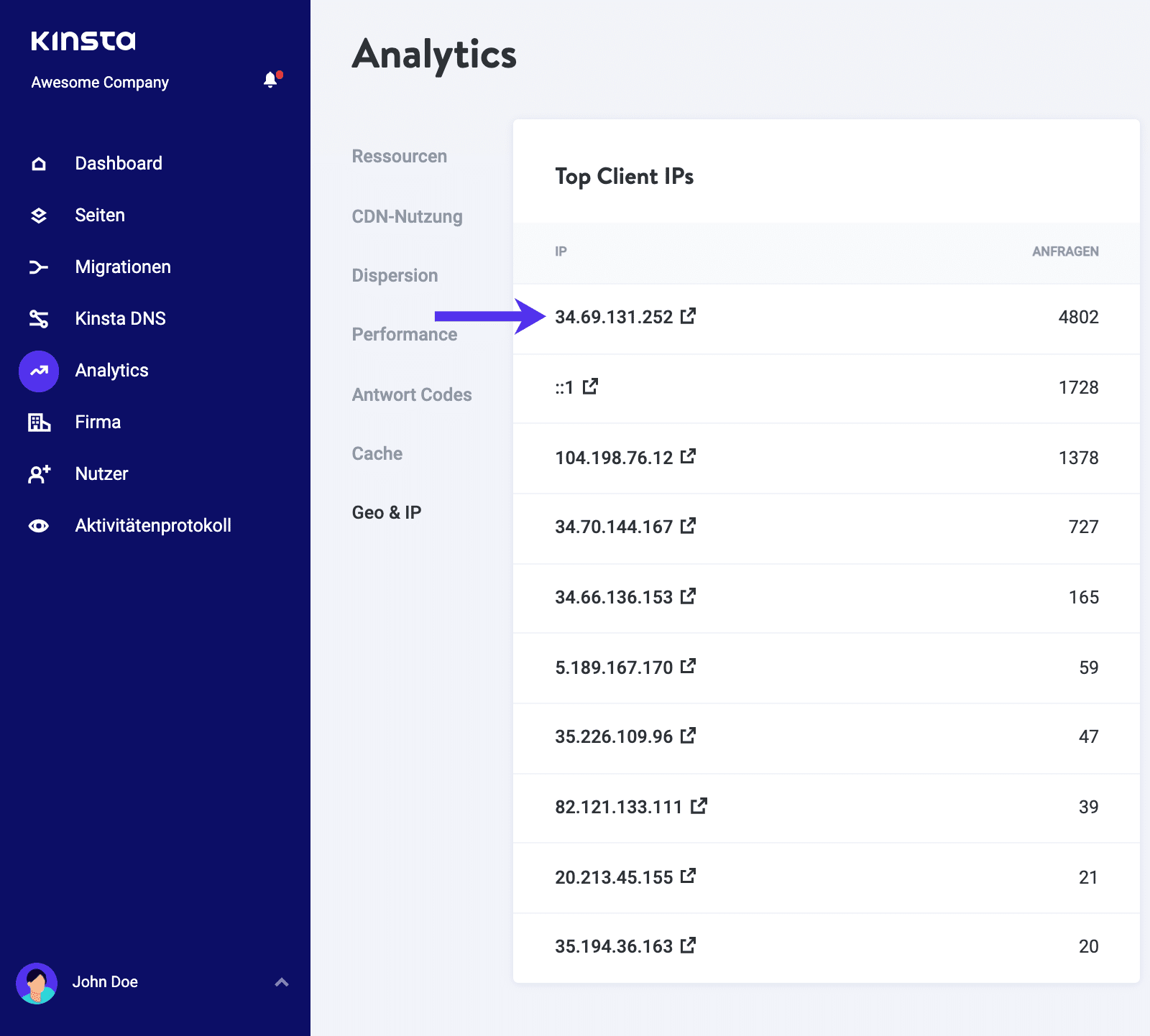Select the Antwort Codes tab
The image size is (1150, 1036).
pyautogui.click(x=411, y=394)
